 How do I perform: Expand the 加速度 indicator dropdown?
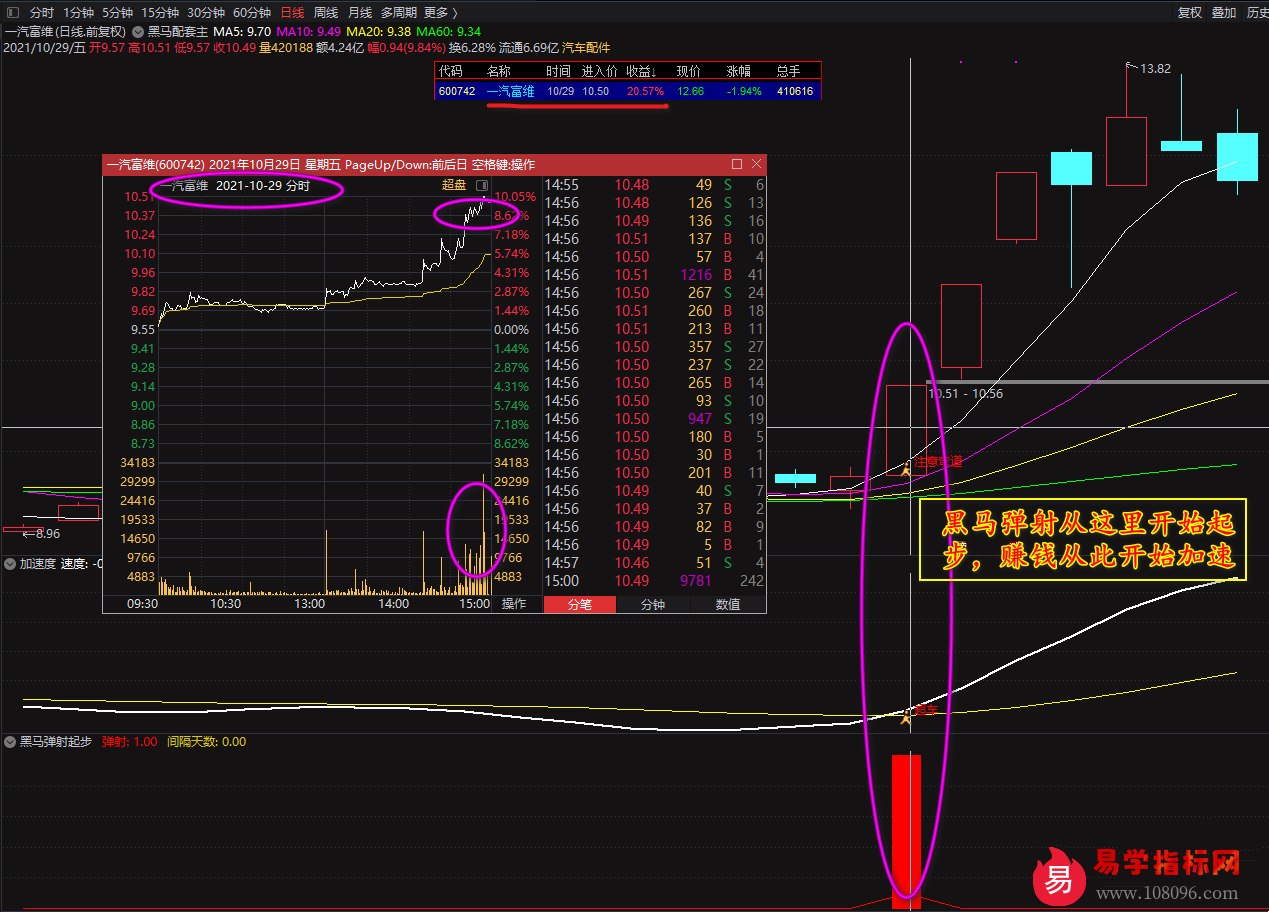[10, 564]
